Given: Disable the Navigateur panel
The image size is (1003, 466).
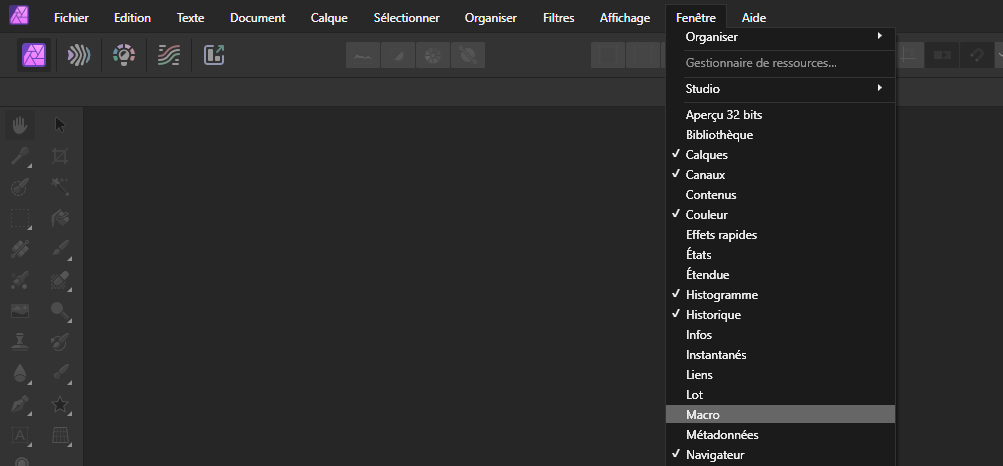Looking at the screenshot, I should coord(715,455).
